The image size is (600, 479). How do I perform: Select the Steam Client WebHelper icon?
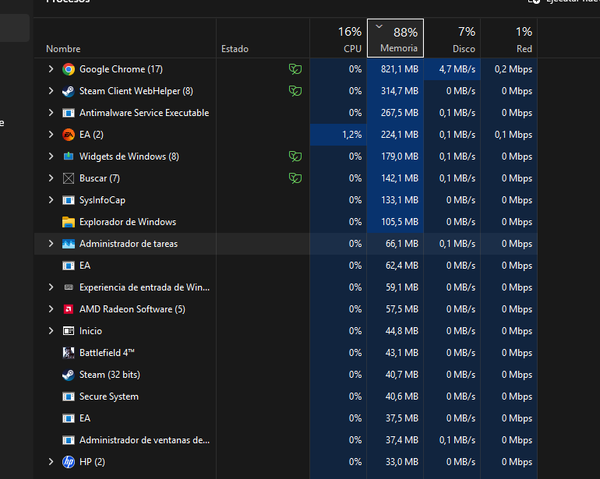point(69,91)
